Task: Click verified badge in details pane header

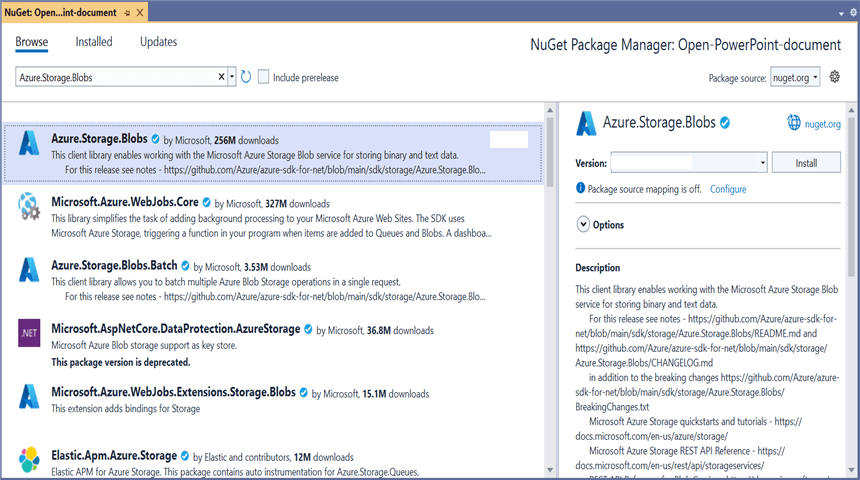Action: point(725,123)
